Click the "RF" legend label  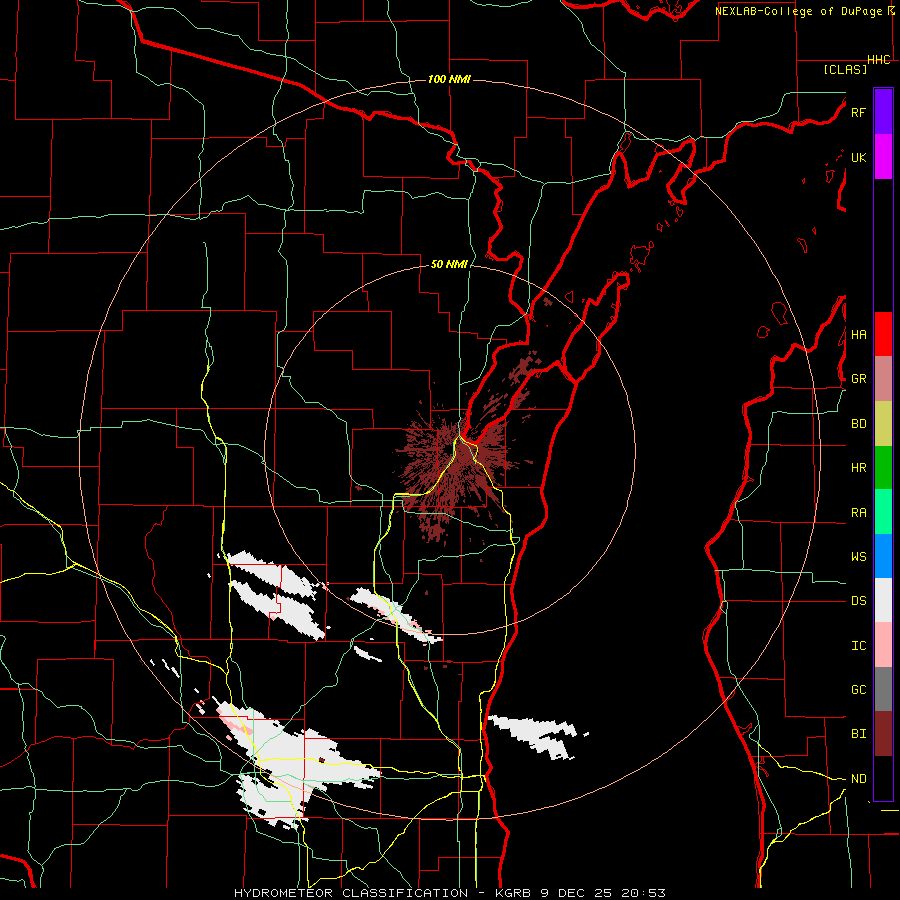point(858,112)
